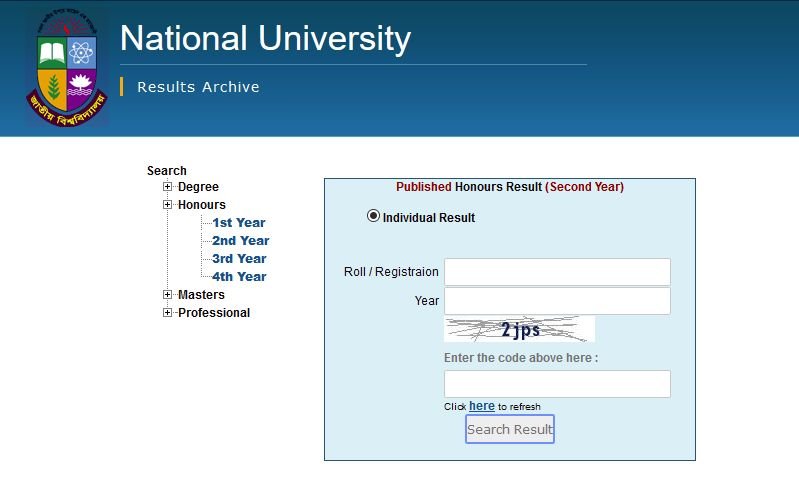This screenshot has height=485, width=799.
Task: Click the National University header title
Action: pyautogui.click(x=265, y=39)
